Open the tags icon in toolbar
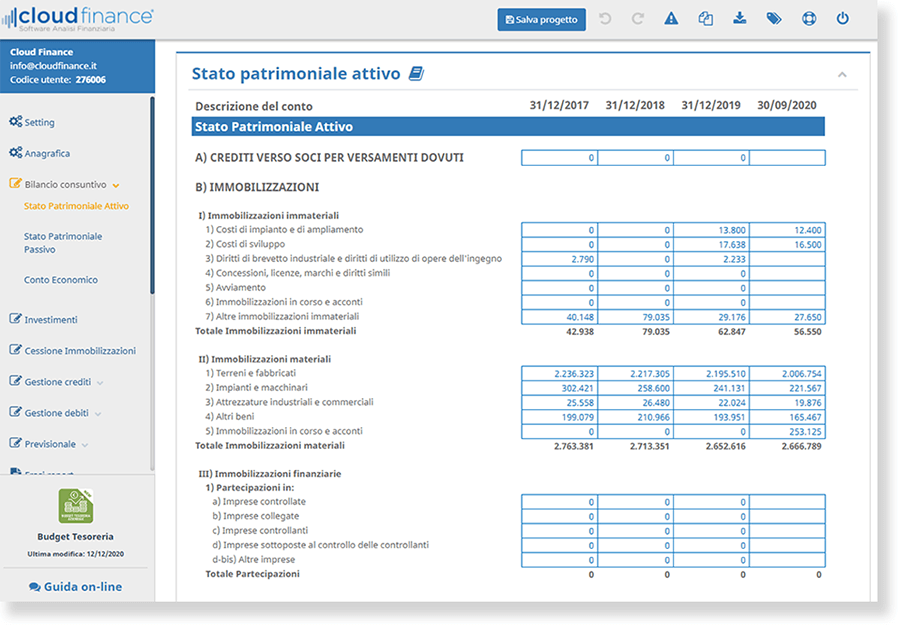900x625 pixels. coord(774,19)
